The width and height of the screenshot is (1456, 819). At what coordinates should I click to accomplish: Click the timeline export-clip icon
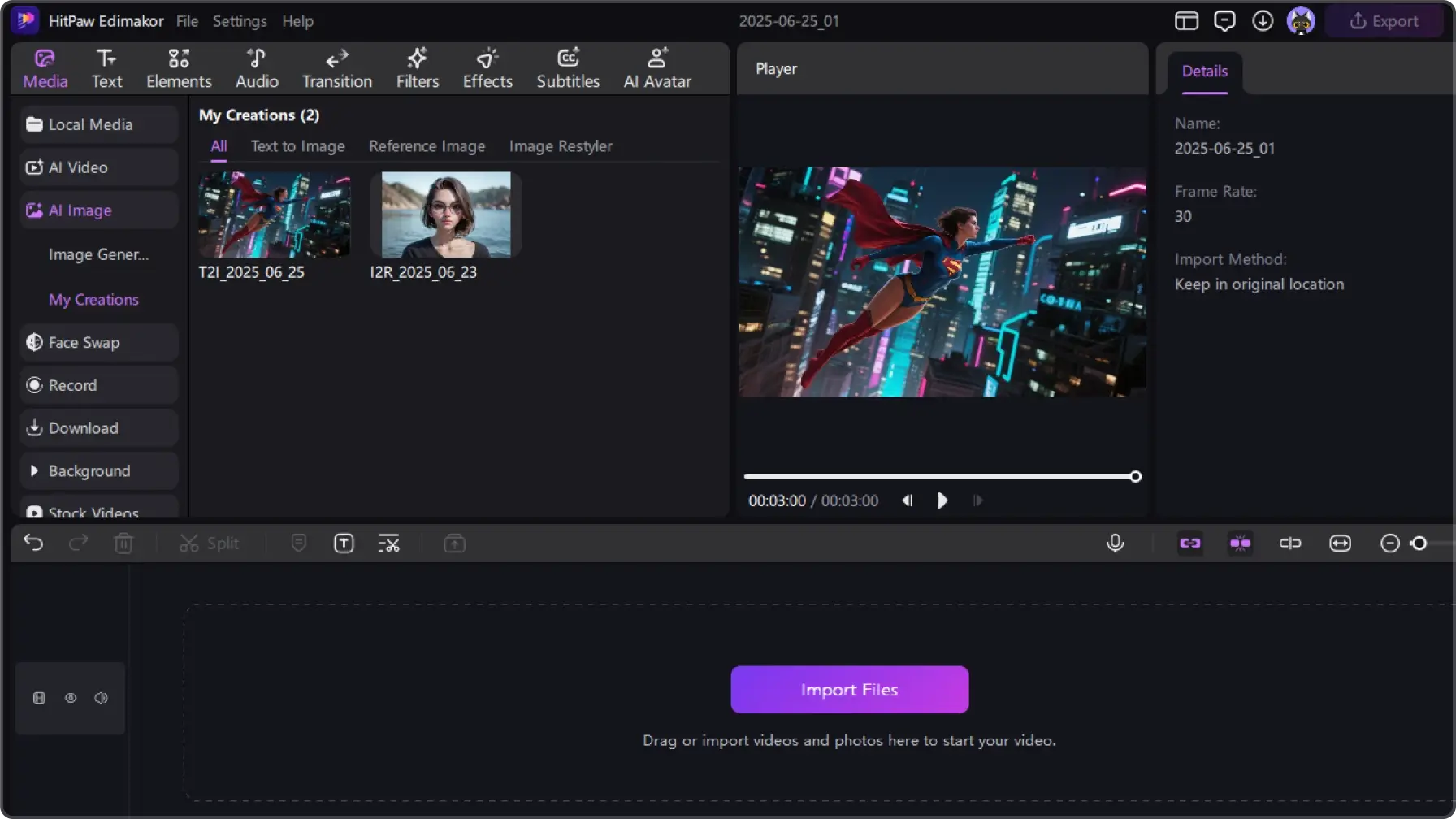pos(455,543)
